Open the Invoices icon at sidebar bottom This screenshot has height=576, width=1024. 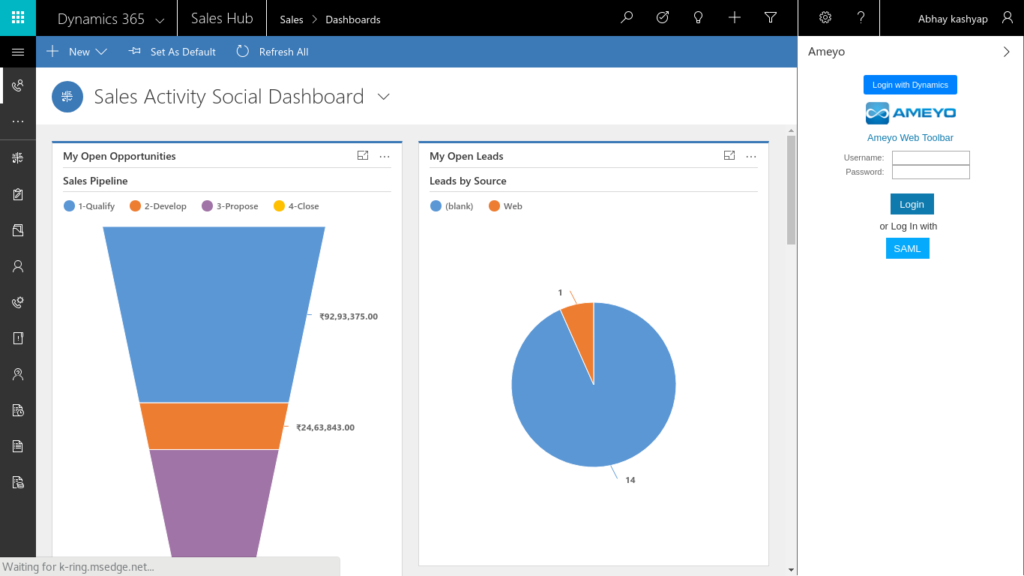coord(18,482)
